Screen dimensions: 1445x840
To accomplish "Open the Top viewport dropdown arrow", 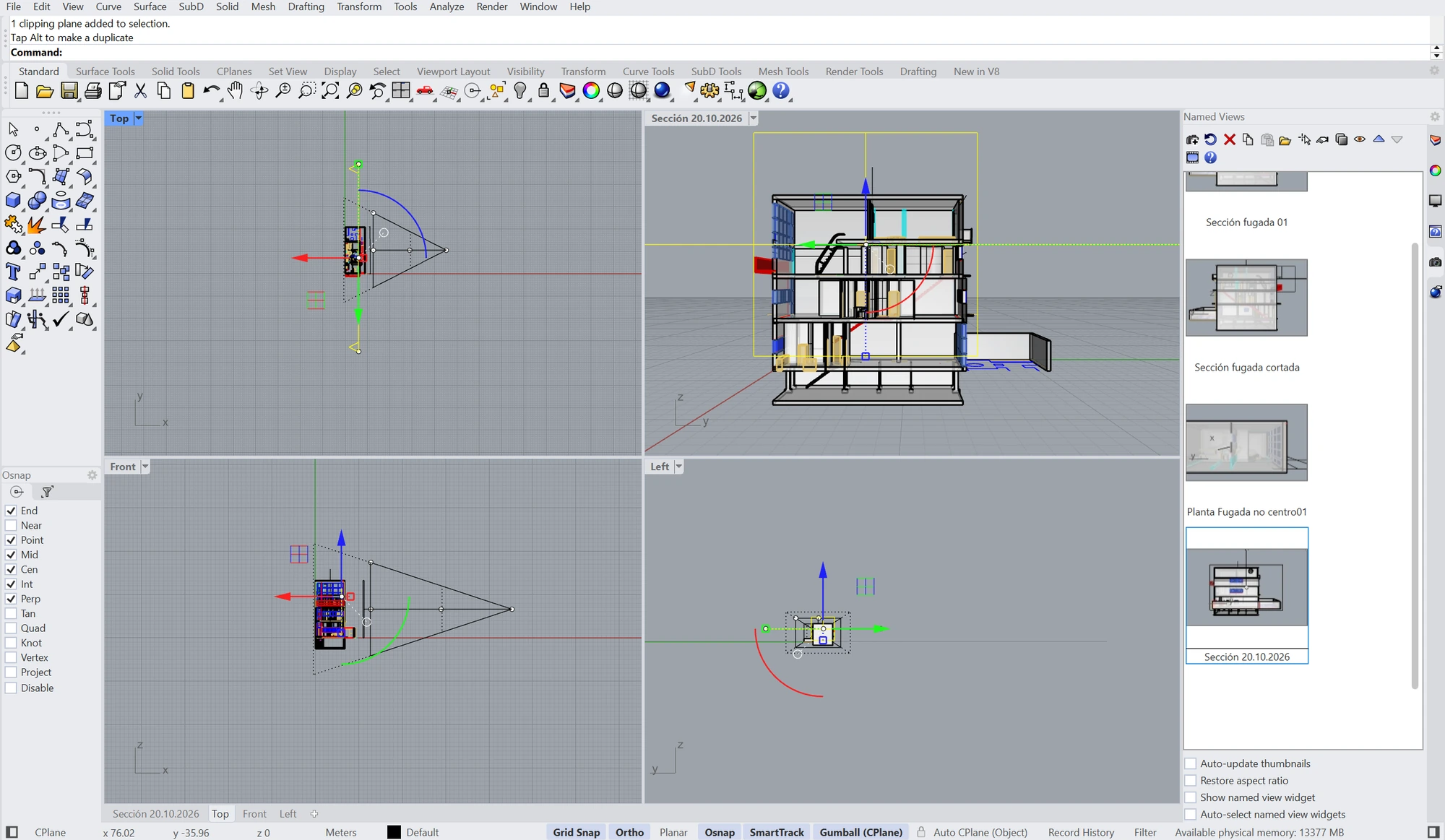I will click(x=138, y=118).
